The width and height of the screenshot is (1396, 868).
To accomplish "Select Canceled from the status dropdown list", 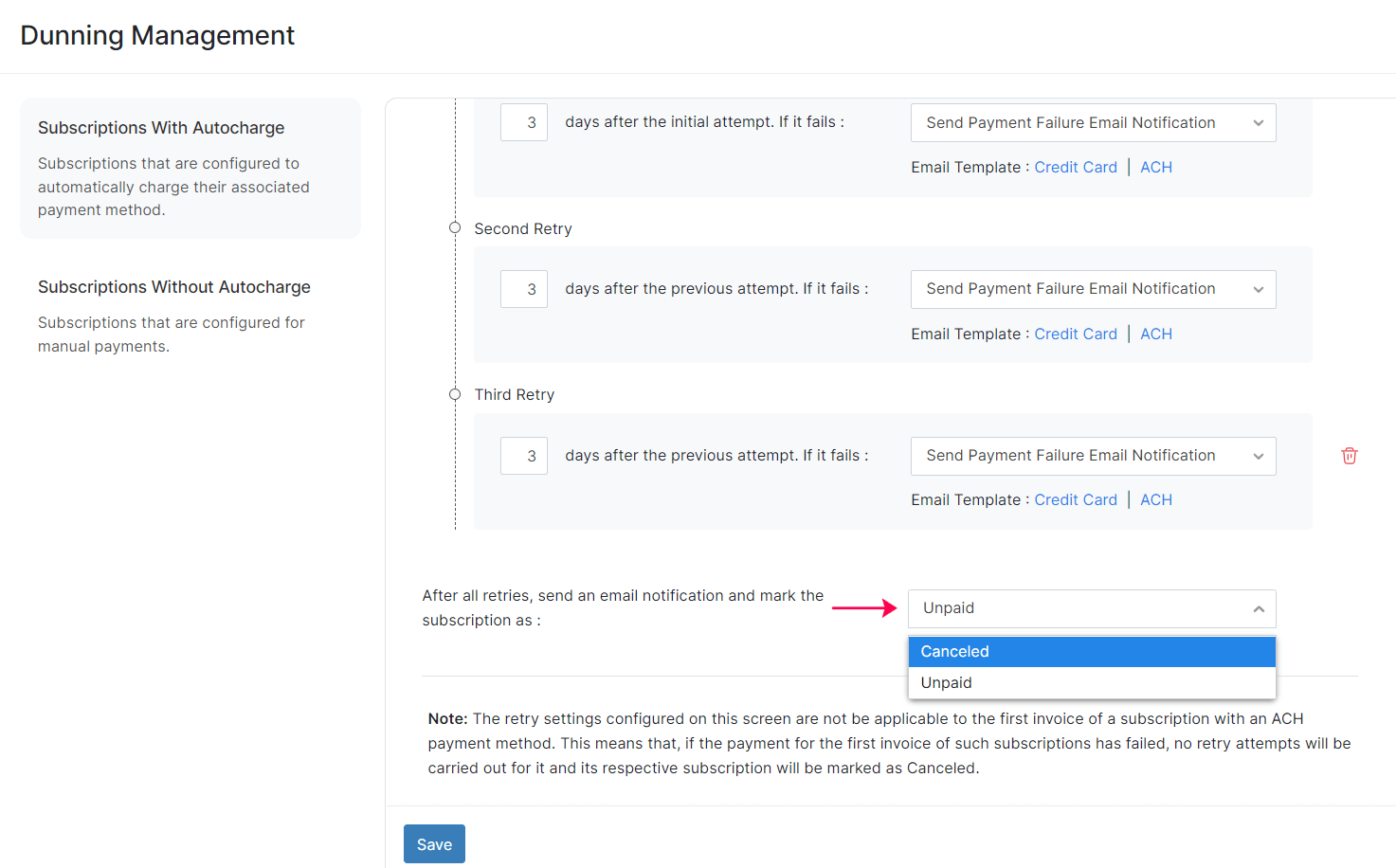I will [1091, 652].
